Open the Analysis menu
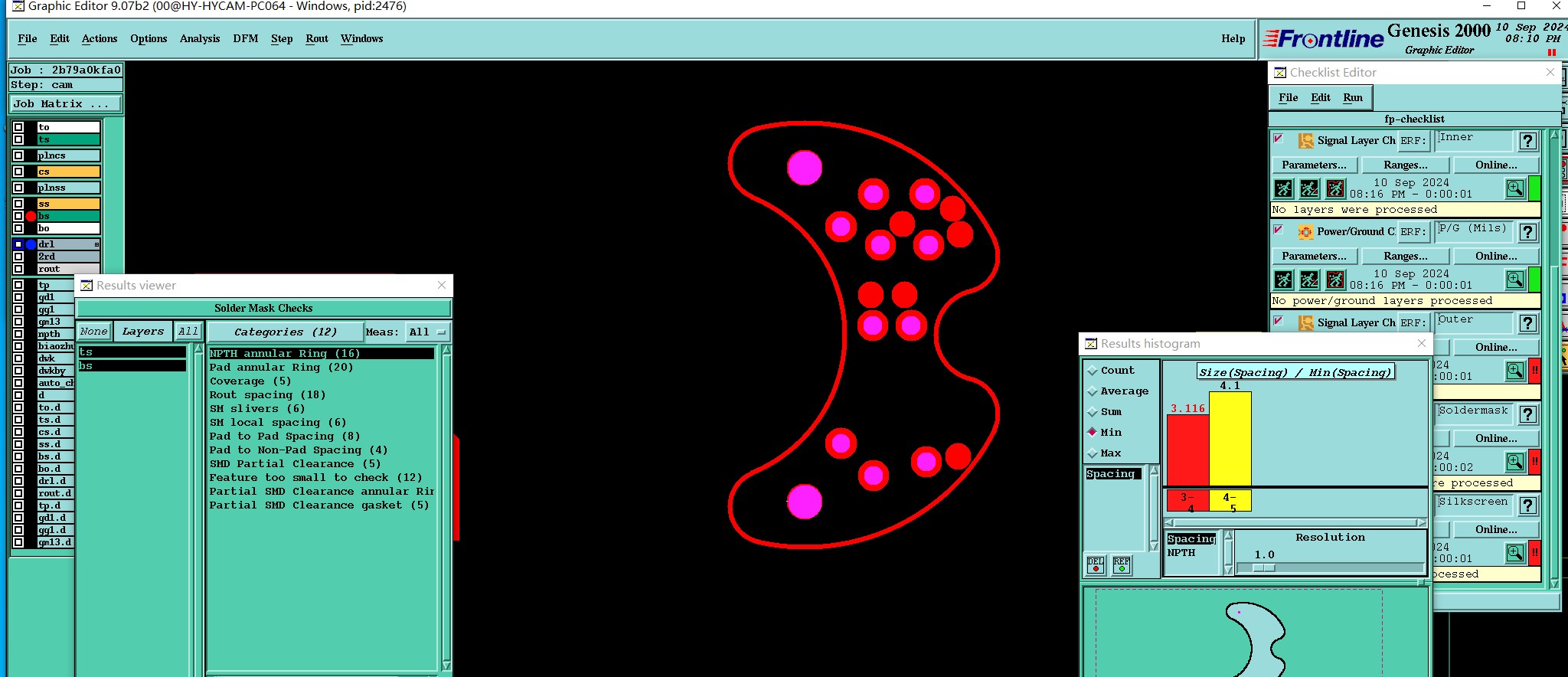The image size is (1568, 677). (200, 39)
